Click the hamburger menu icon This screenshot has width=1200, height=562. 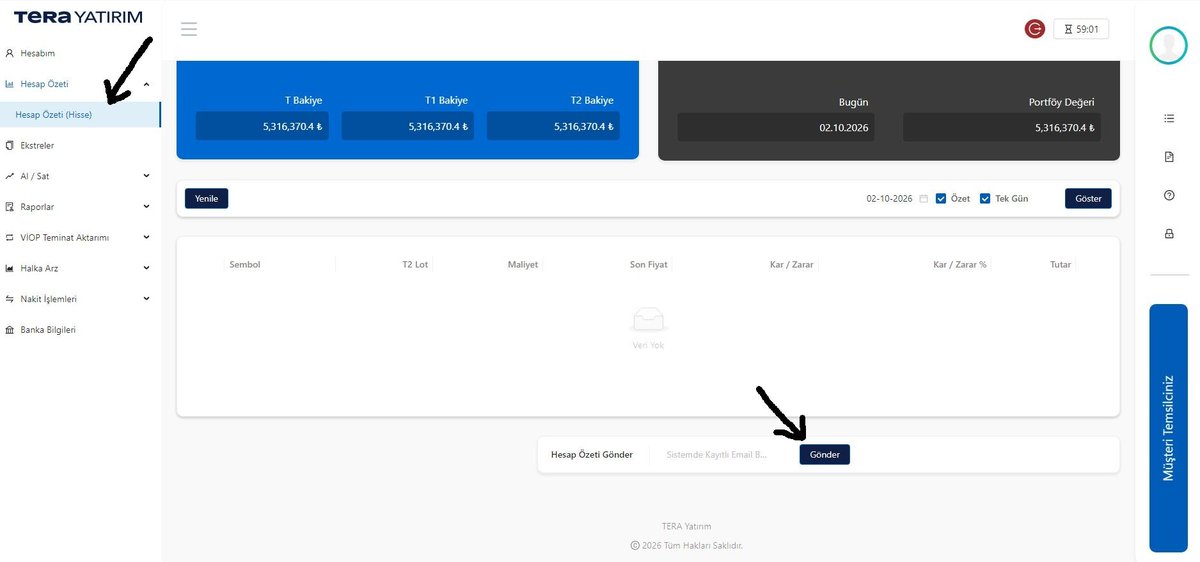tap(189, 29)
